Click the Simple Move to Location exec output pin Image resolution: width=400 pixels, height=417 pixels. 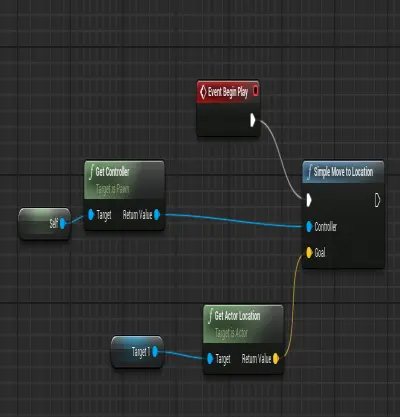point(377,200)
